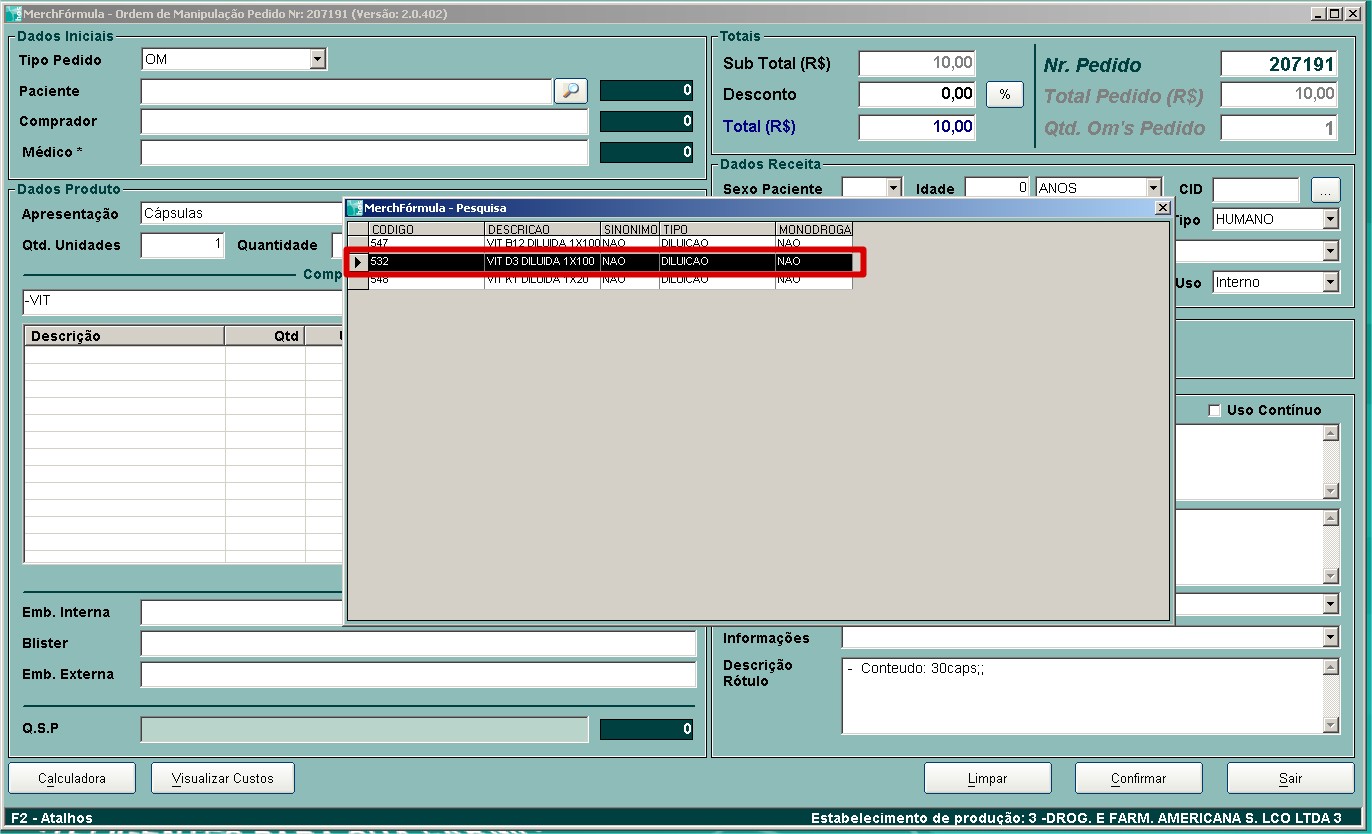Close the MerchFórmula Pesquisa dialog
Viewport: 1372px width, 834px height.
tap(1162, 208)
